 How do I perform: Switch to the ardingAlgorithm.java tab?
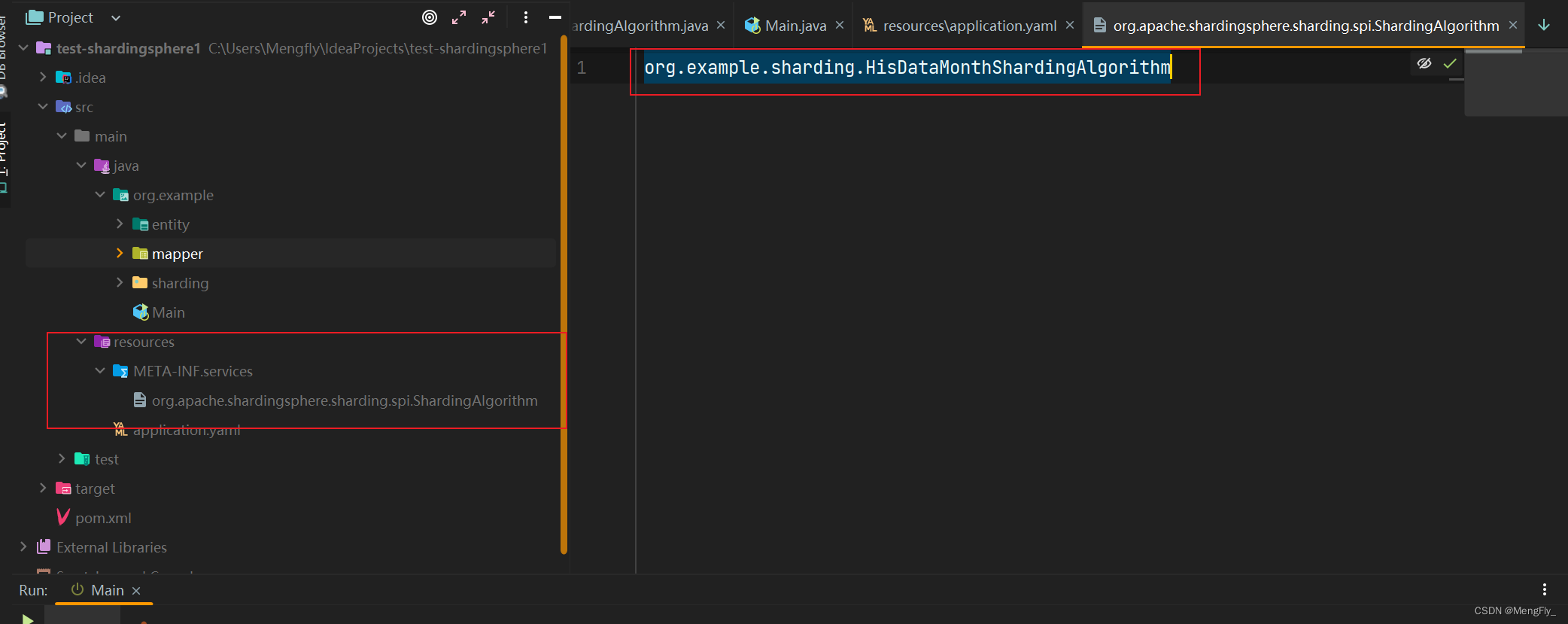[x=640, y=26]
